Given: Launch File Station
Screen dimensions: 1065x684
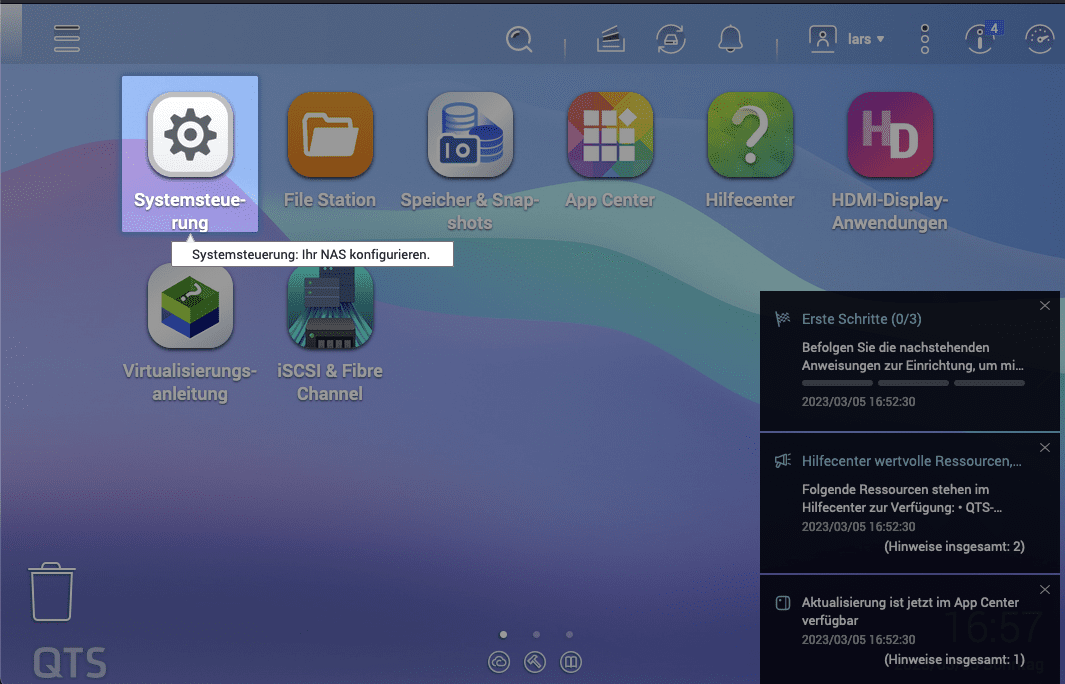Looking at the screenshot, I should [x=330, y=151].
